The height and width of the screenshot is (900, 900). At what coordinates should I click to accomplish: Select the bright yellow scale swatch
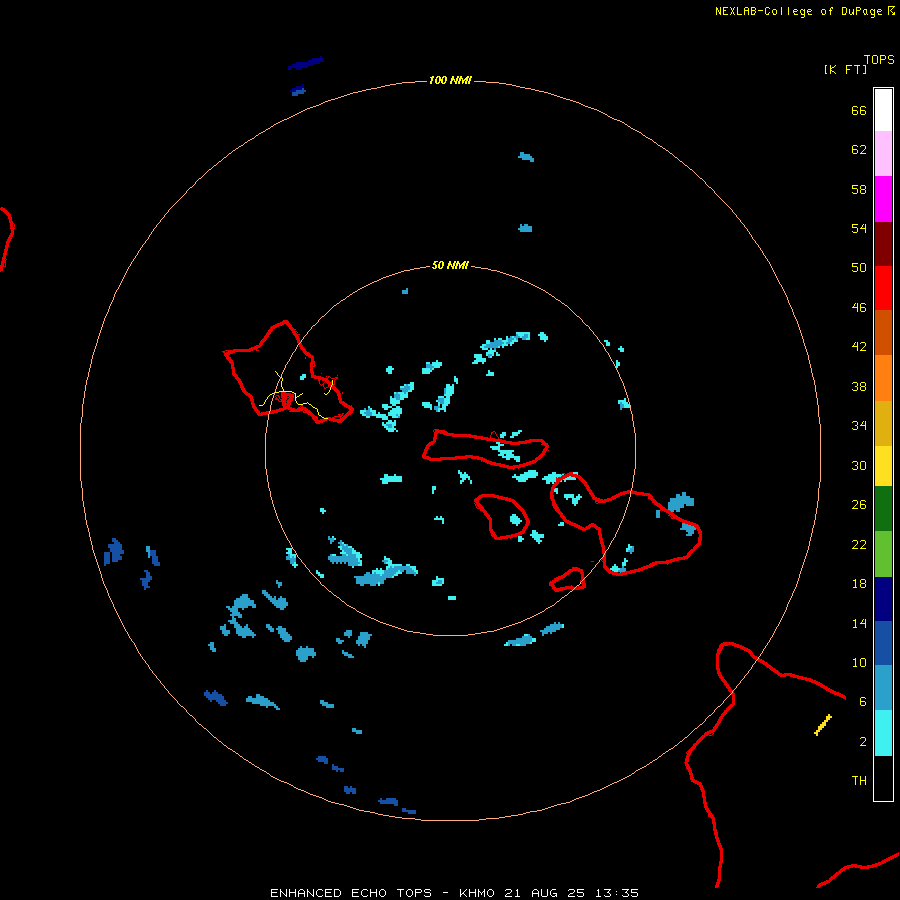883,466
